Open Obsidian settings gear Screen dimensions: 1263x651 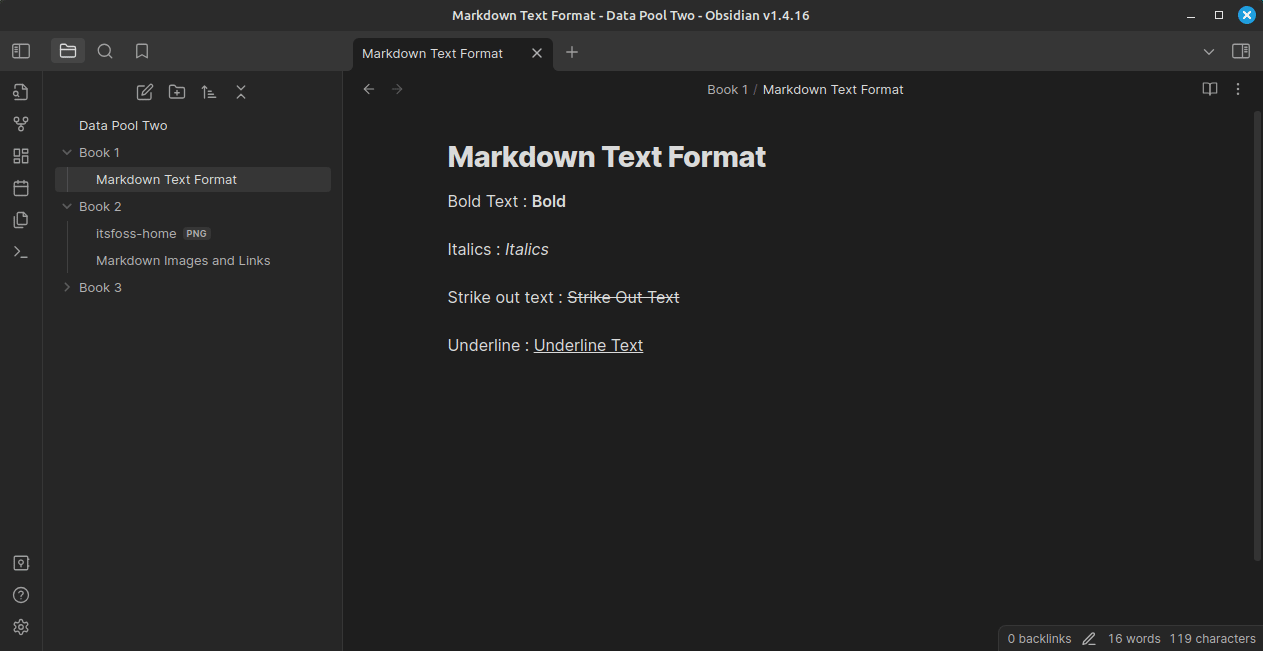tap(21, 627)
